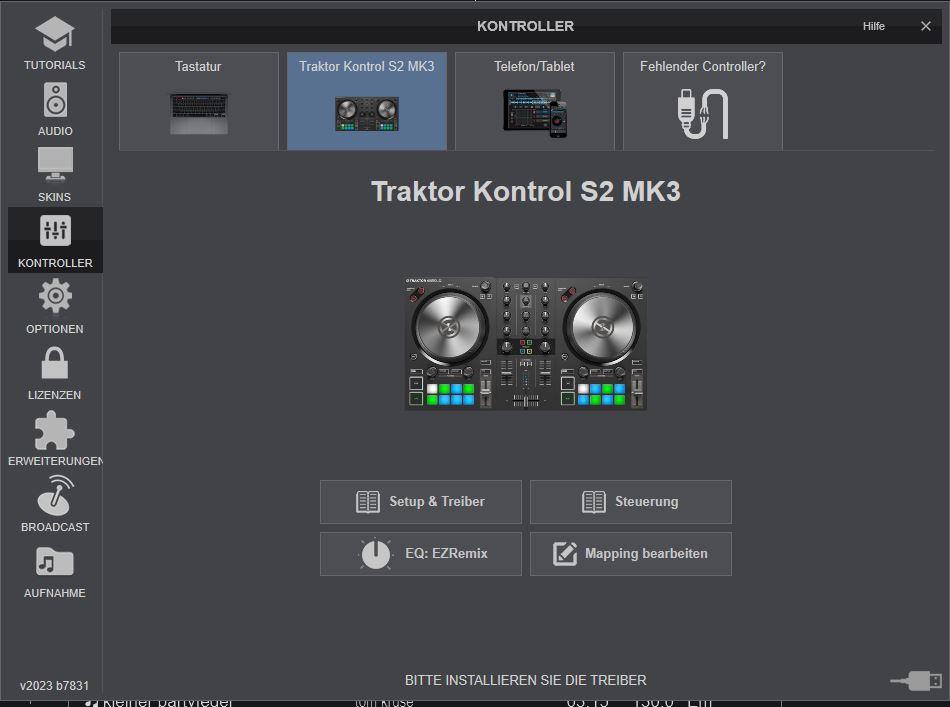Open Hilfe in the title bar
Screen dimensions: 950x707
874,26
